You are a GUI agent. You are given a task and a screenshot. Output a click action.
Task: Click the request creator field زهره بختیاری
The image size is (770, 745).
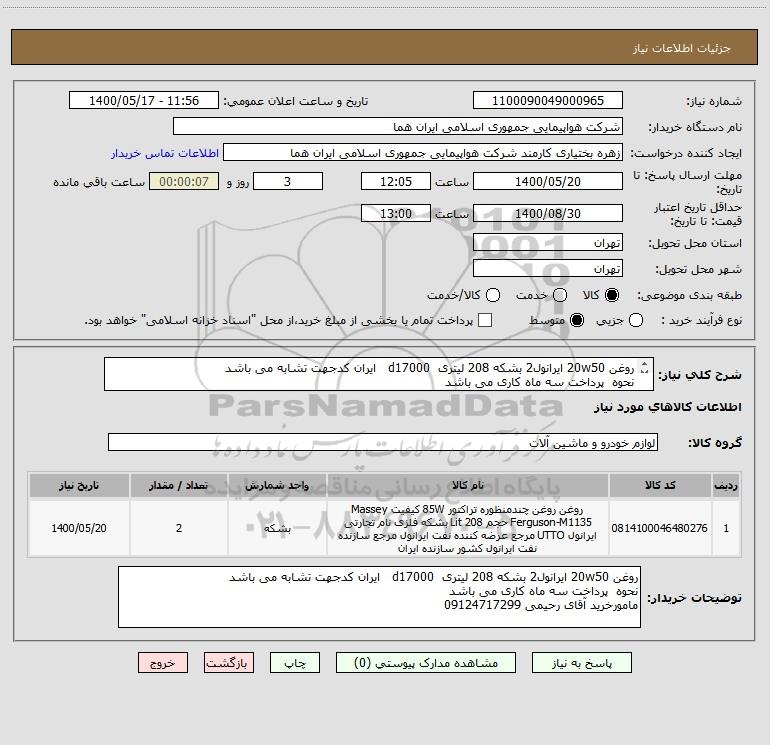pos(423,153)
